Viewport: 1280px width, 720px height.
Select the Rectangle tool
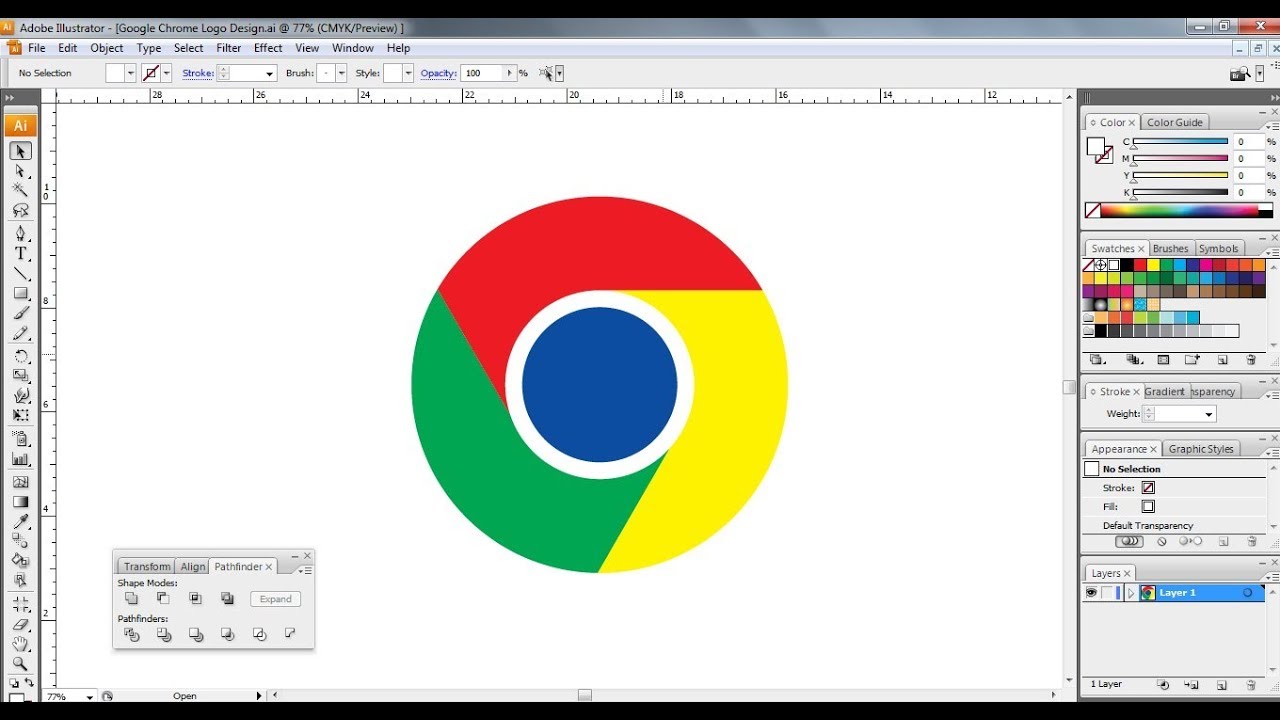click(x=20, y=293)
